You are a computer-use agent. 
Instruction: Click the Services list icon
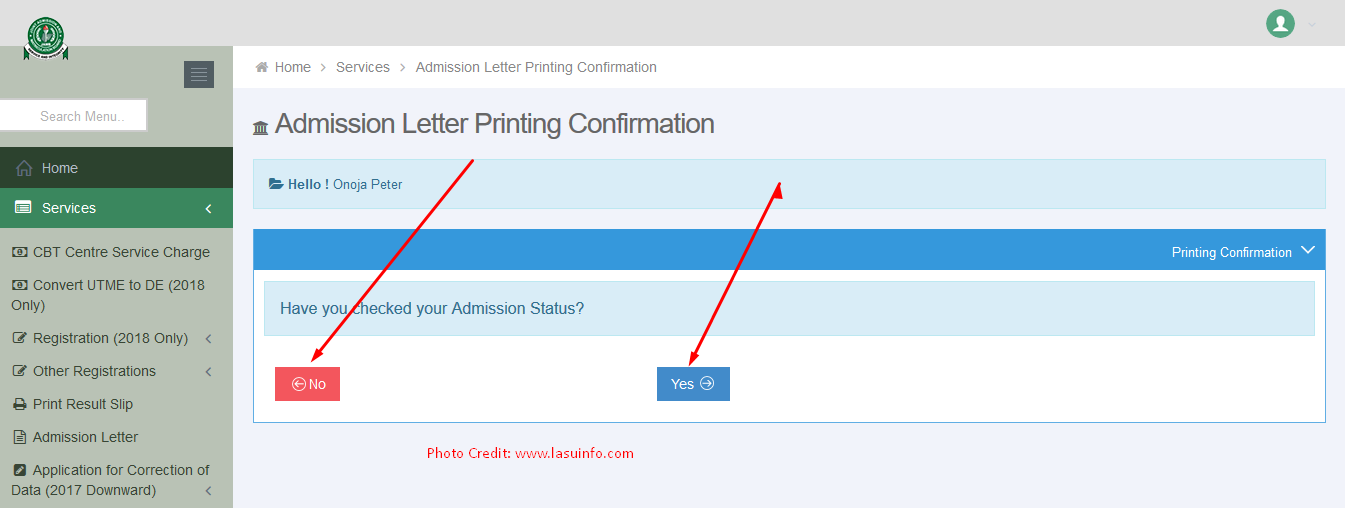(x=23, y=208)
